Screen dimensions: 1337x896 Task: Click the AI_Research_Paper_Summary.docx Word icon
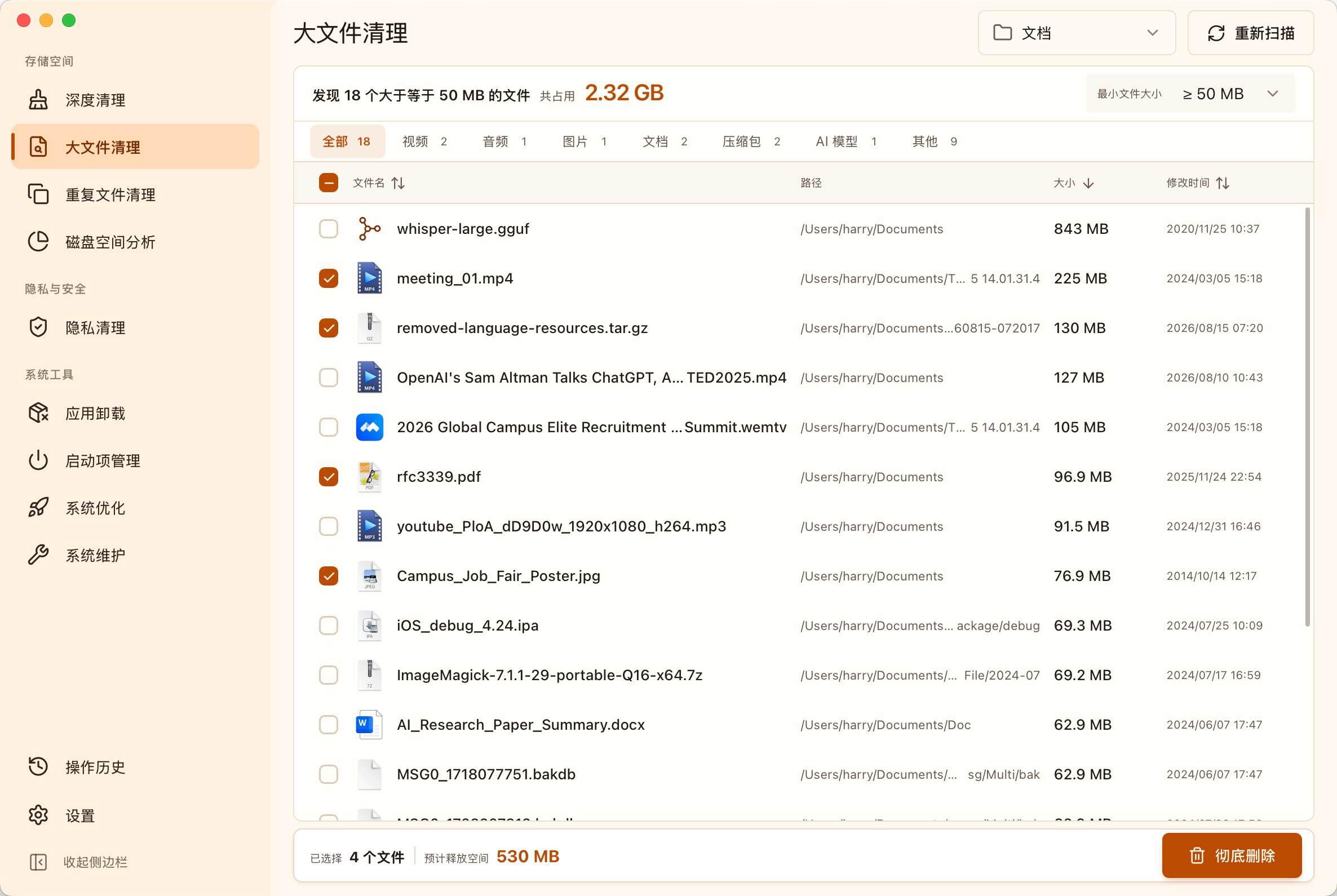tap(369, 725)
